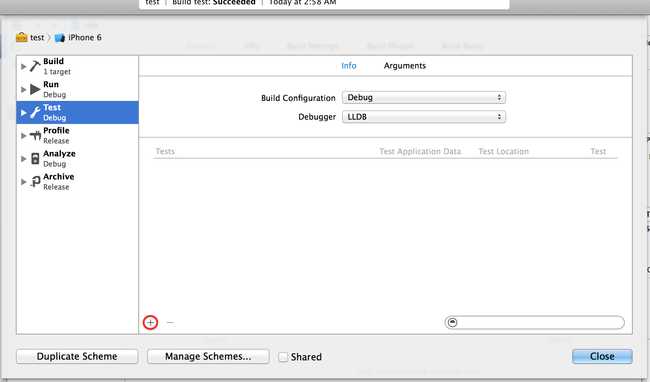Click the Test Application Data column header

[420, 151]
